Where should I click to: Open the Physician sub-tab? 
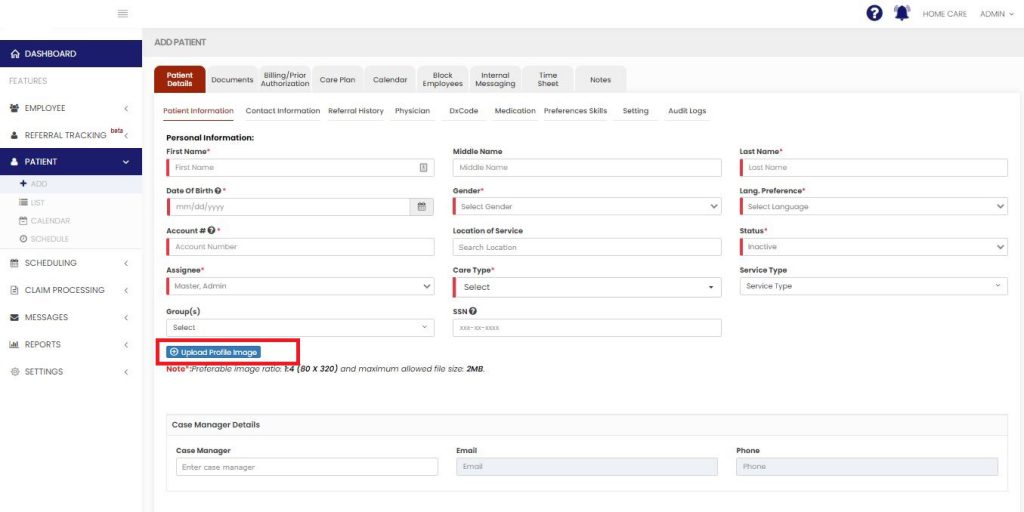(413, 111)
